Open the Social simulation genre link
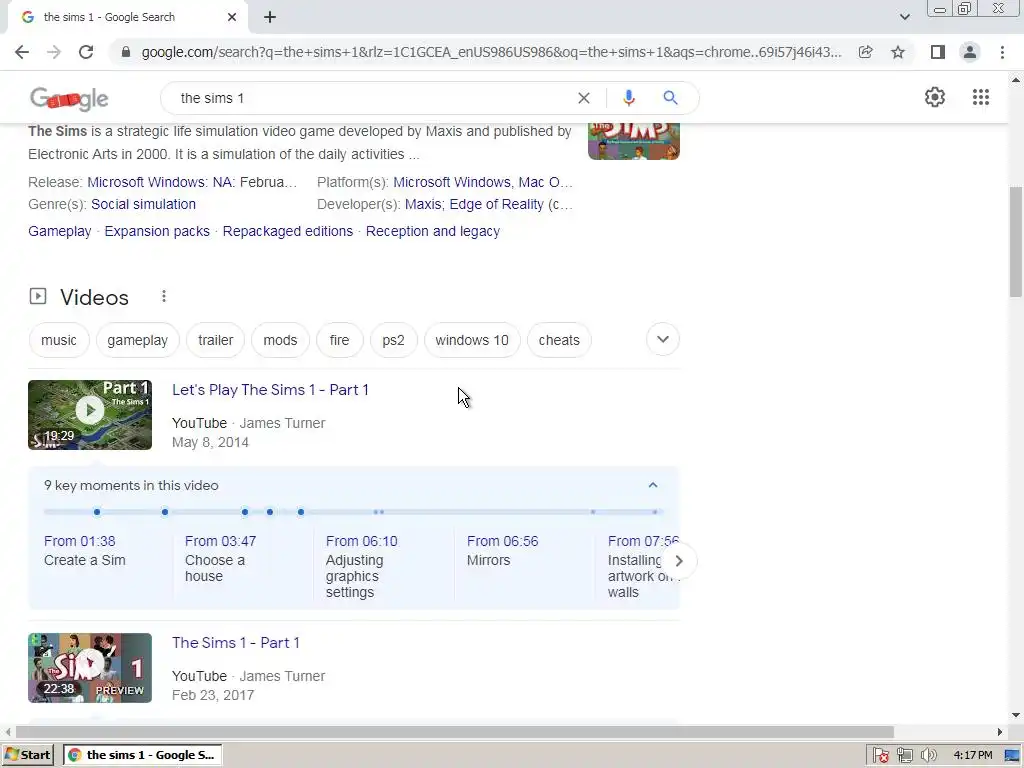The height and width of the screenshot is (768, 1024). pyautogui.click(x=143, y=204)
